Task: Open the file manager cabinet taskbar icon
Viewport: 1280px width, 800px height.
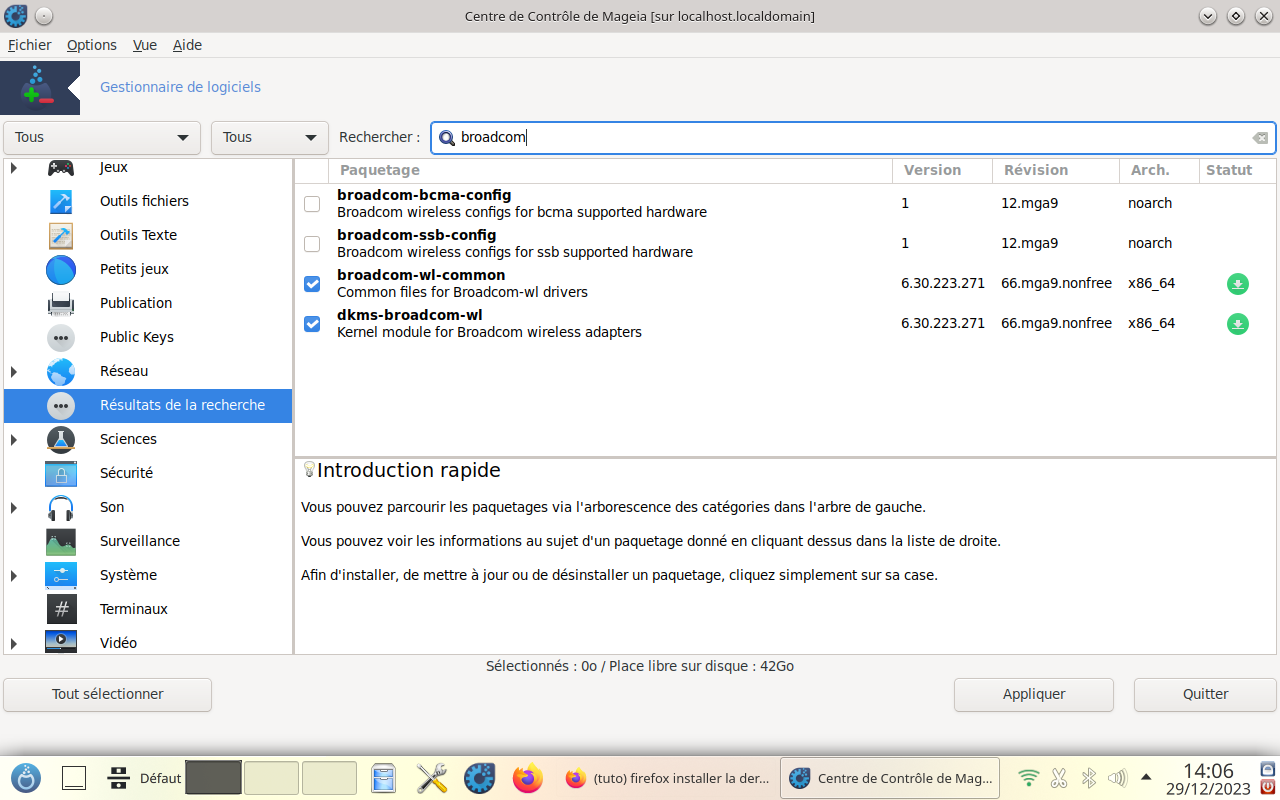Action: [x=384, y=778]
